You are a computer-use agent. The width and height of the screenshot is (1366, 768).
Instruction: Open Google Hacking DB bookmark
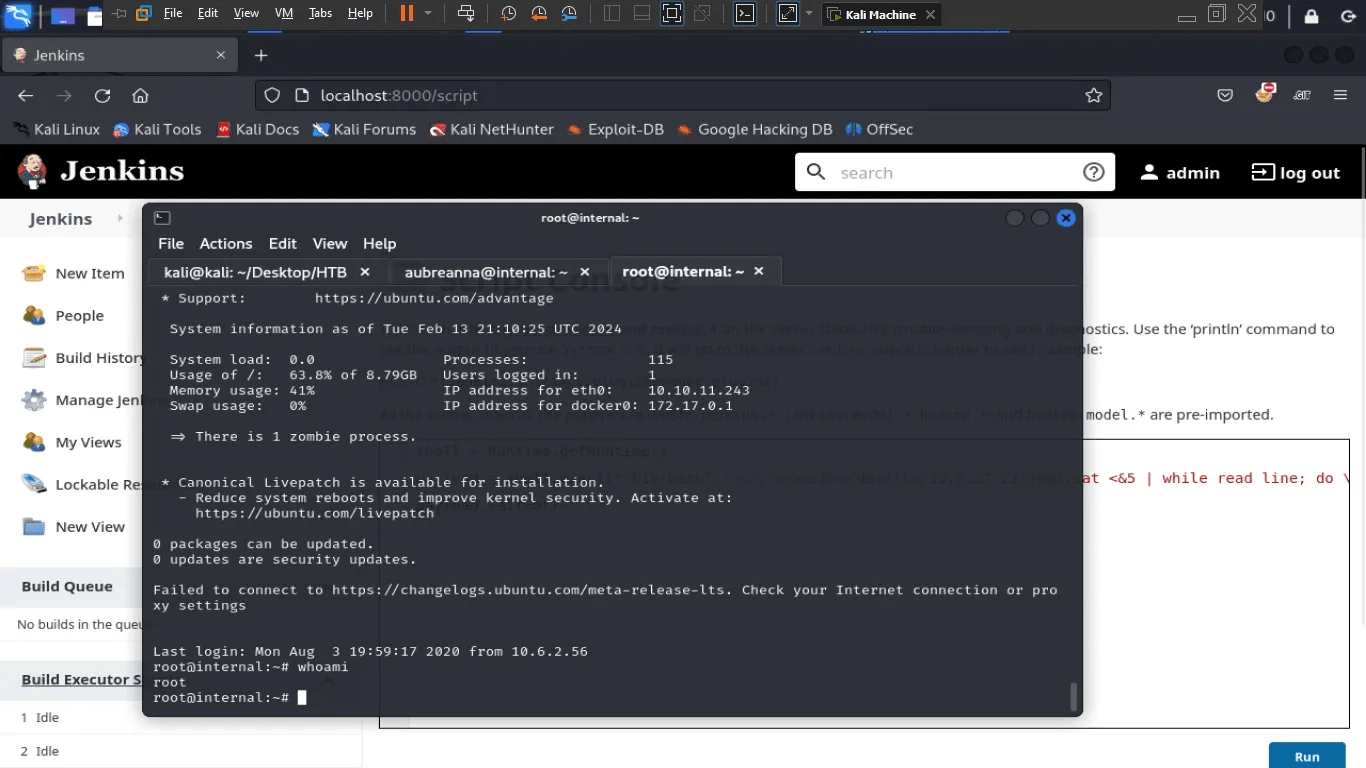coord(755,129)
